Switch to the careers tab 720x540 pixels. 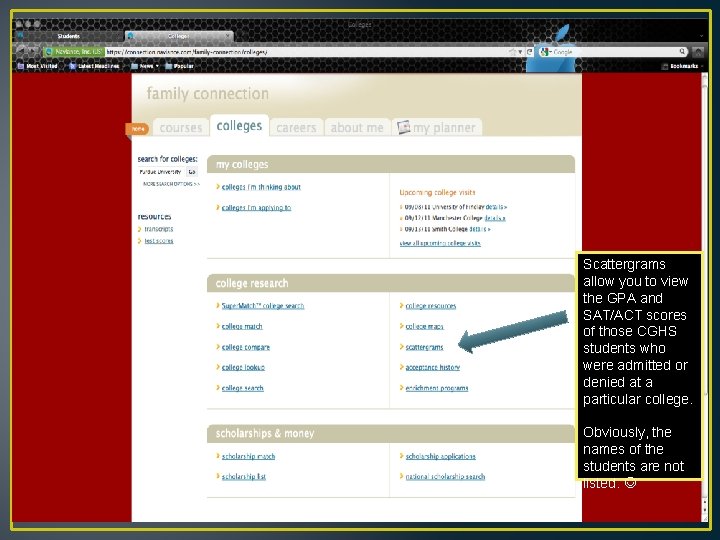[x=296, y=128]
